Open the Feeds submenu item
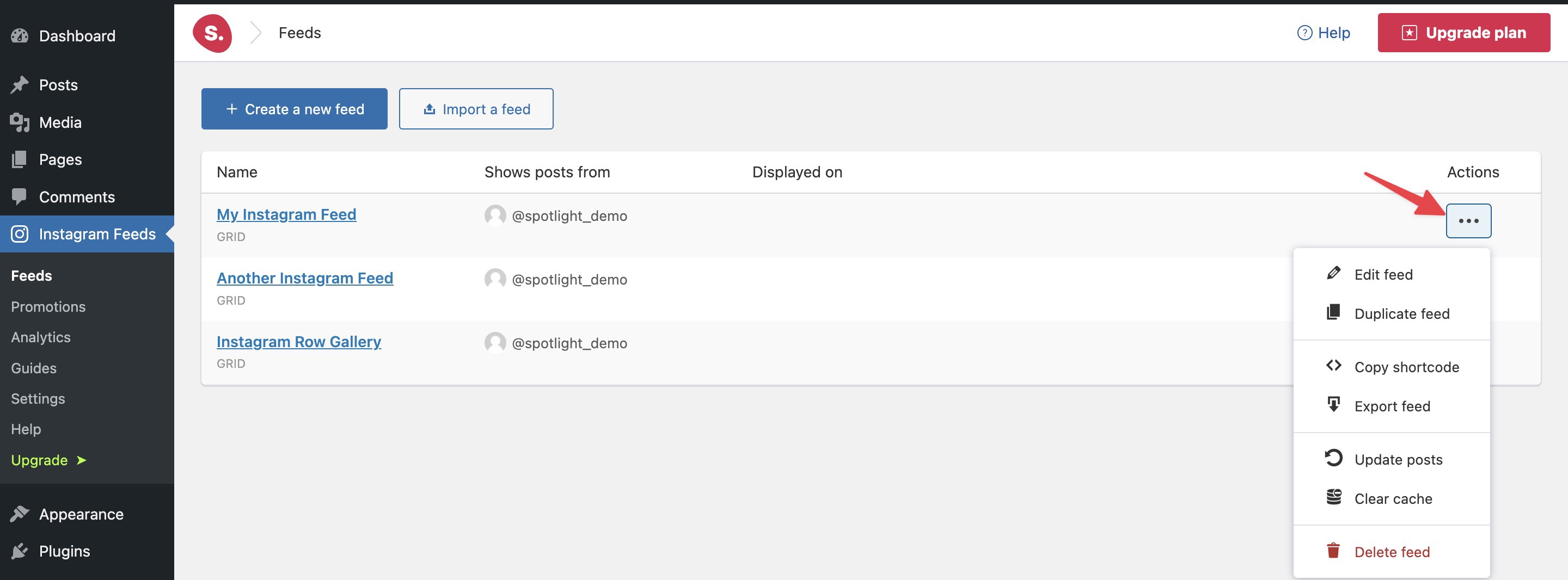Viewport: 1568px width, 580px height. [x=31, y=276]
